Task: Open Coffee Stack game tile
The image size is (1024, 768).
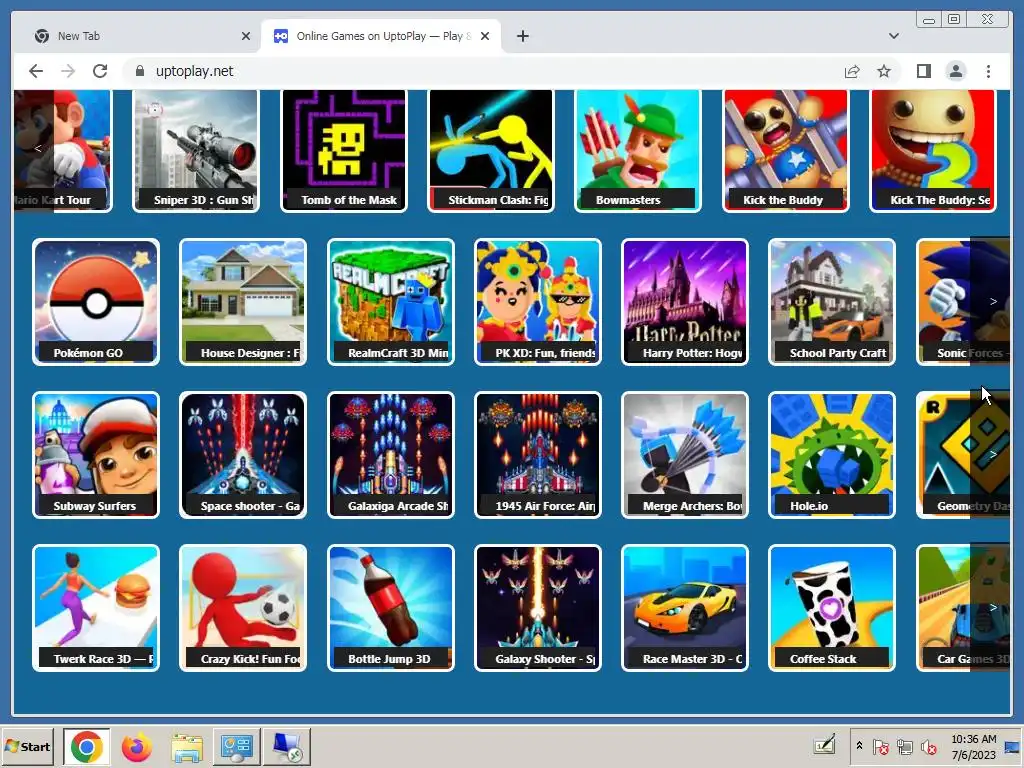Action: pos(832,608)
